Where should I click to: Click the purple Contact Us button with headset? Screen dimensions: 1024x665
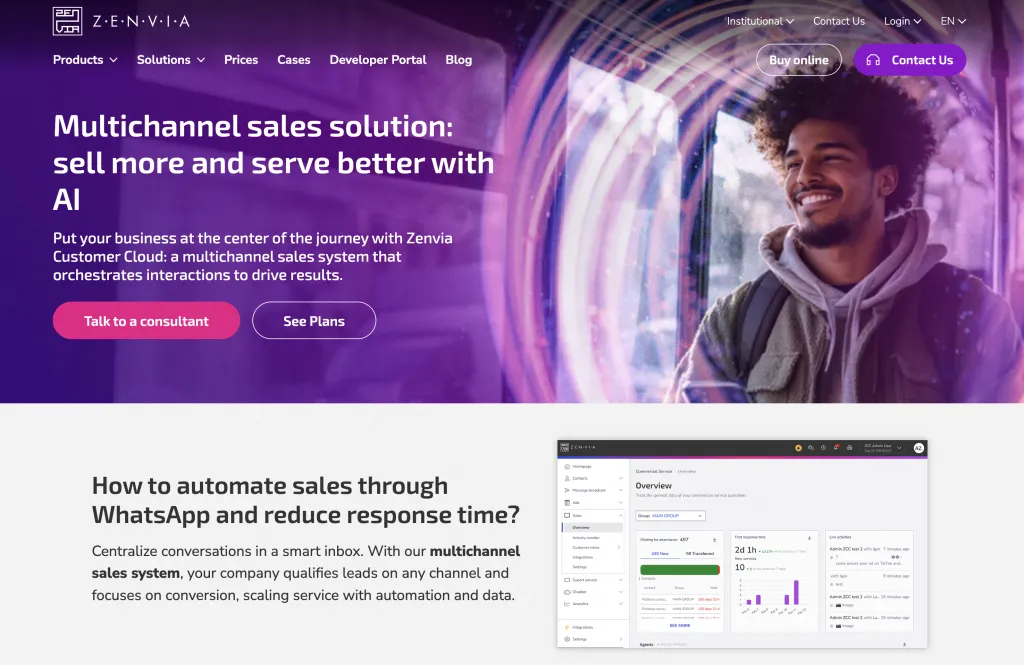pyautogui.click(x=910, y=60)
